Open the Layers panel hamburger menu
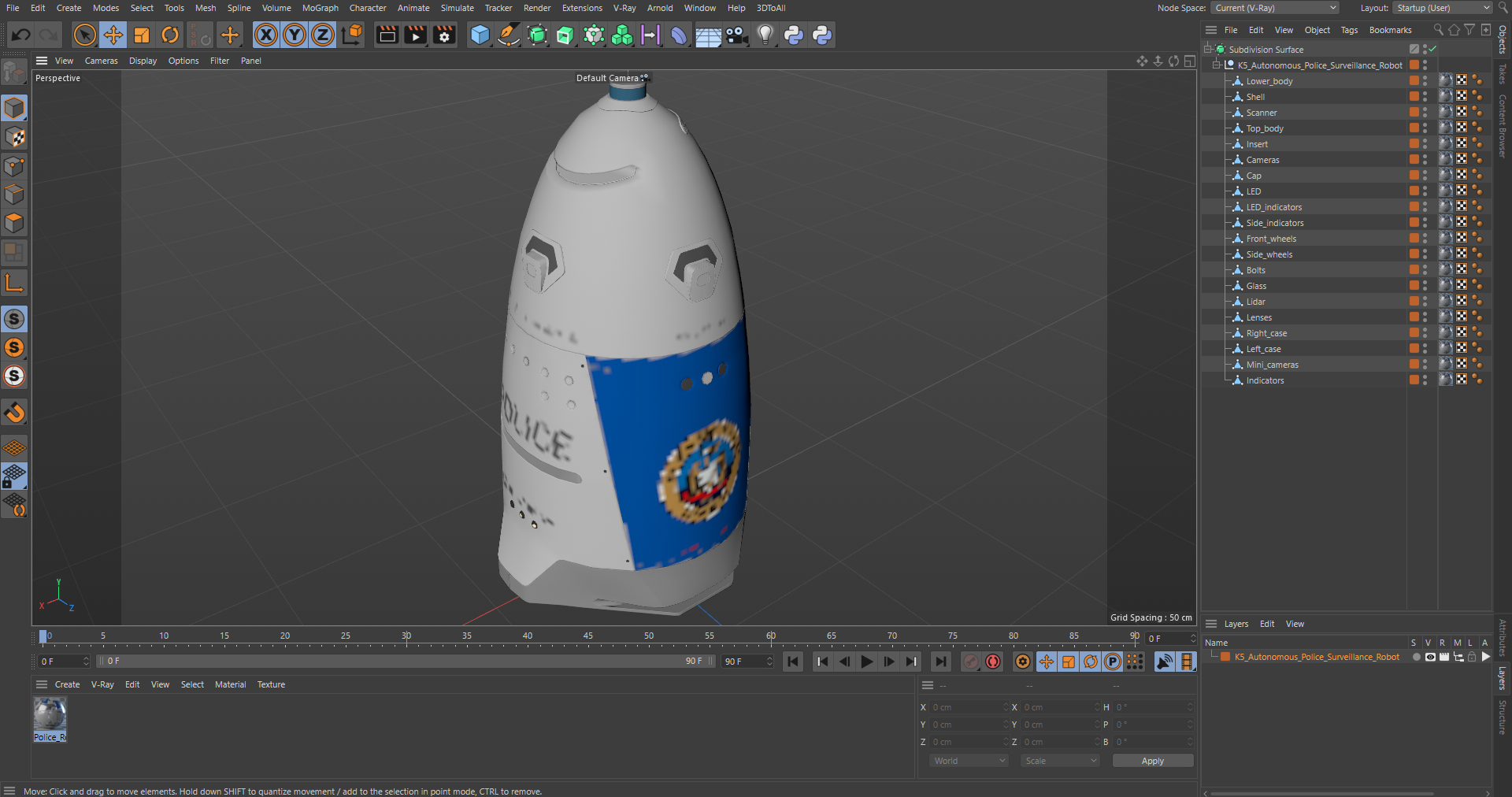Viewport: 1512px width, 797px height. coord(1211,624)
